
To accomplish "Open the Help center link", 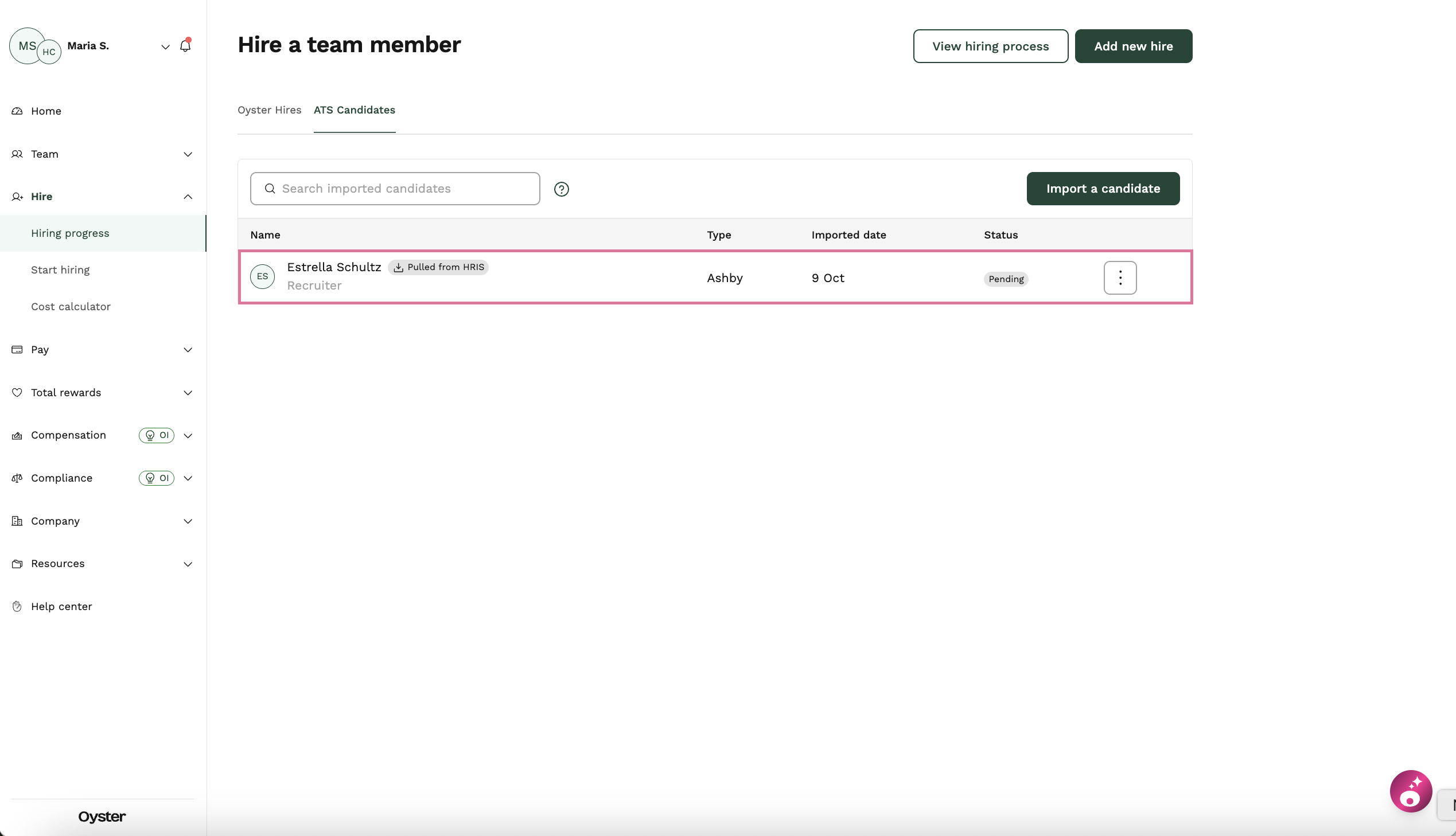I will pos(61,606).
